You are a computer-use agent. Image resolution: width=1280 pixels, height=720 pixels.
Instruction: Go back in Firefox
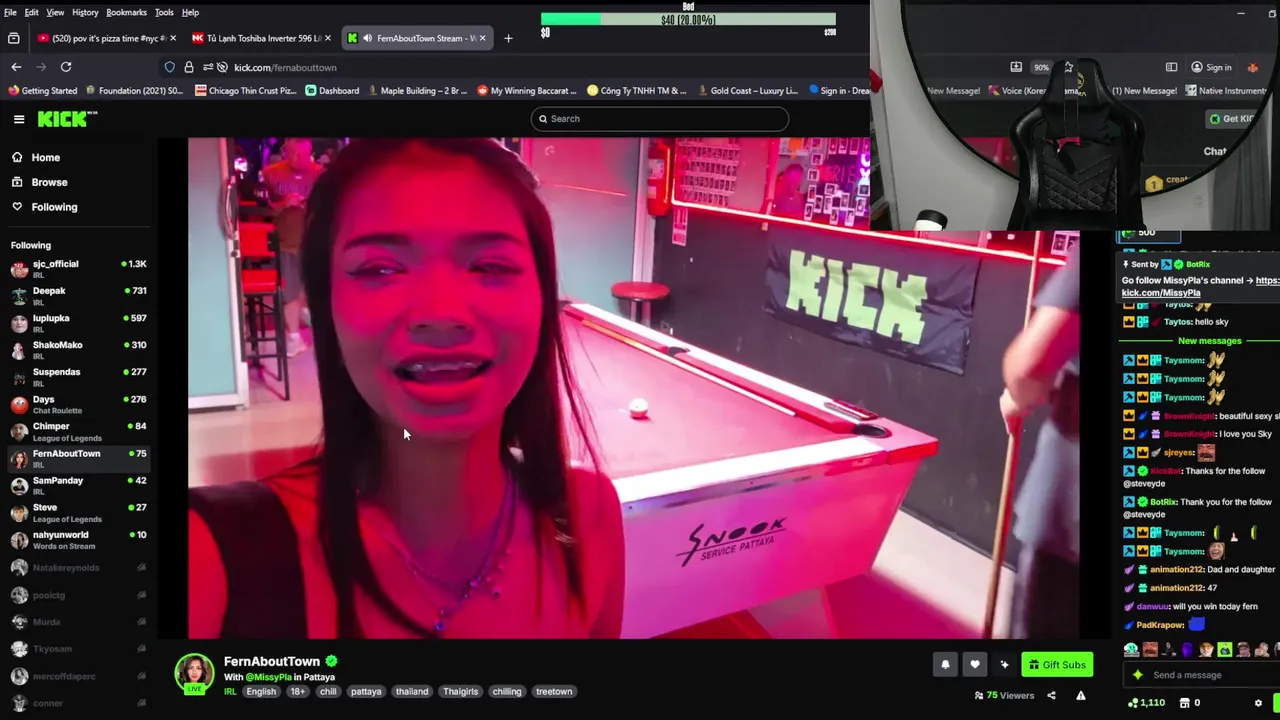coord(16,67)
